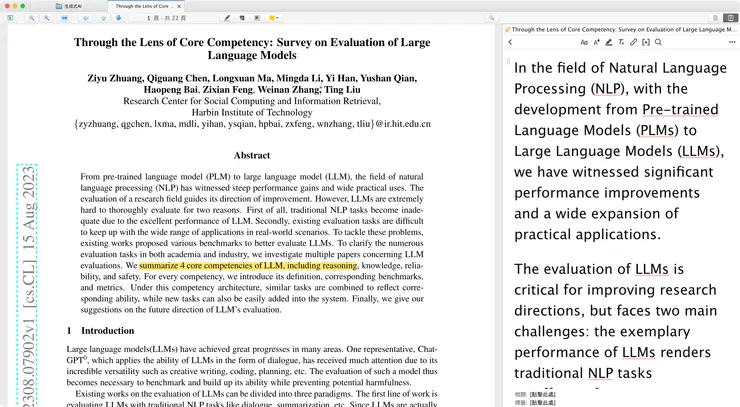Click the paper title heading text
Screen dimensions: 740x407
pyautogui.click(x=252, y=49)
